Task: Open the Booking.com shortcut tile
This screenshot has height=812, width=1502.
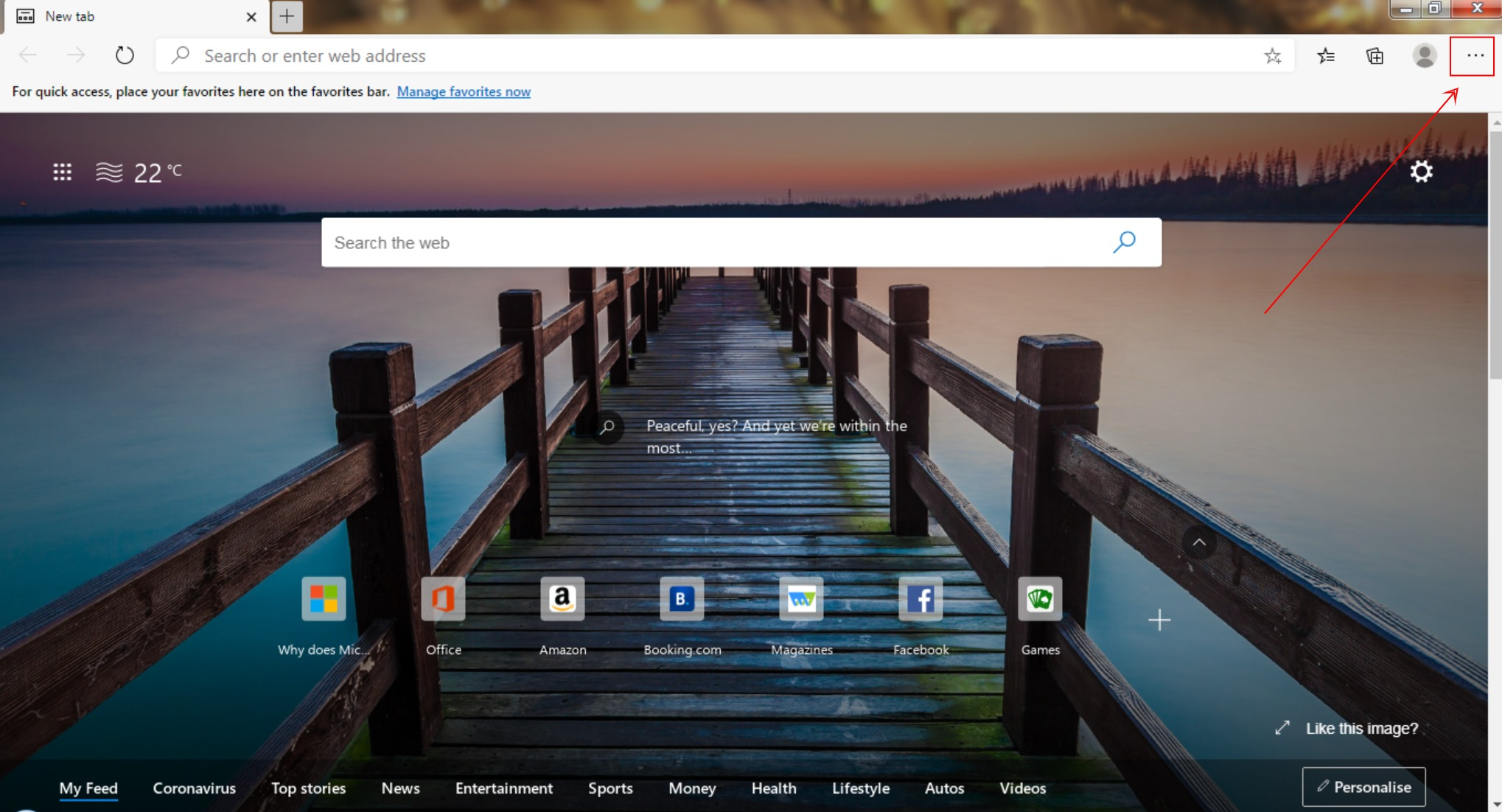Action: coord(682,599)
